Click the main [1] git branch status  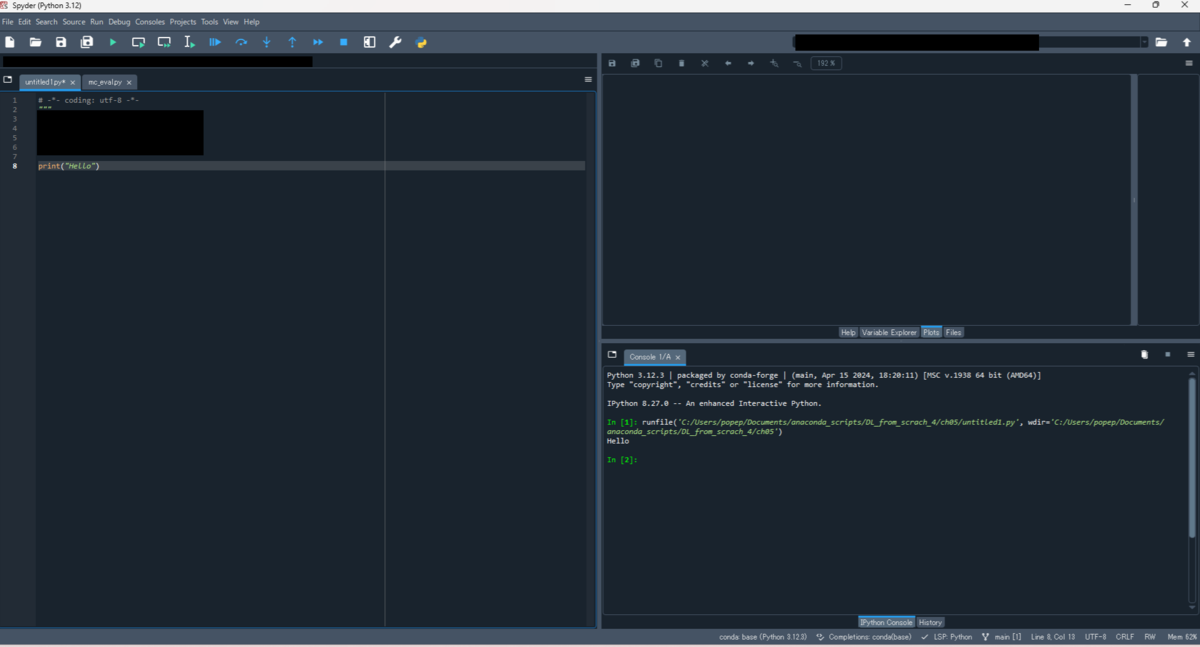pyautogui.click(x=1002, y=637)
